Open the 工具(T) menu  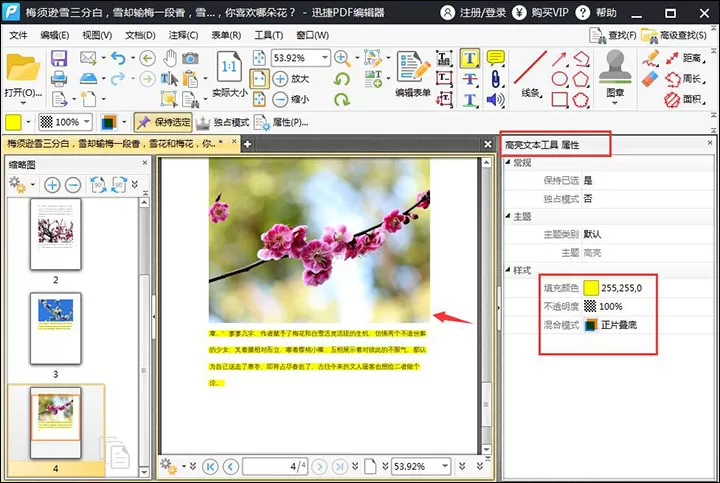pos(269,35)
